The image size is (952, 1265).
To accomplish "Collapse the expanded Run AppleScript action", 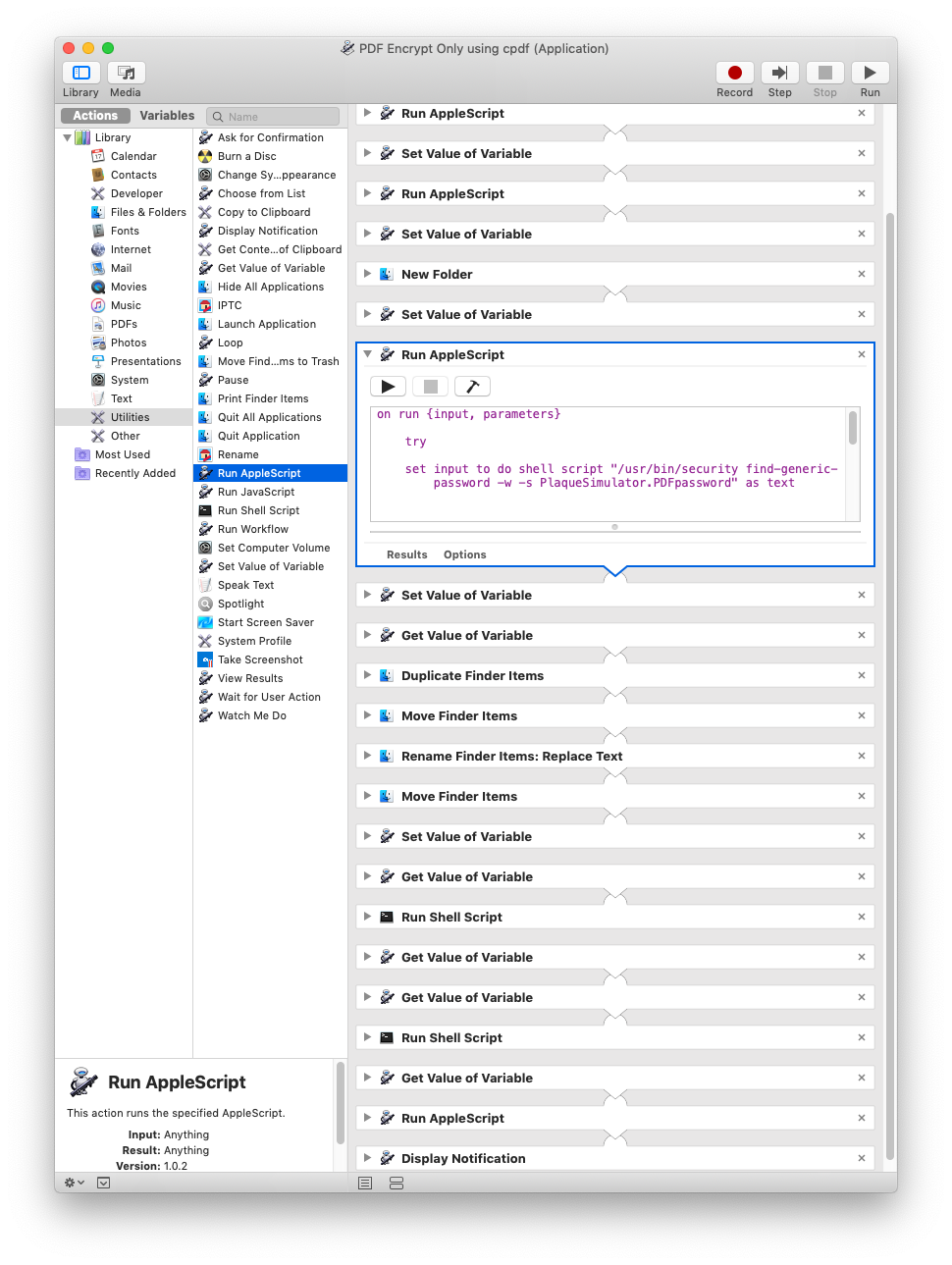I will click(367, 354).
